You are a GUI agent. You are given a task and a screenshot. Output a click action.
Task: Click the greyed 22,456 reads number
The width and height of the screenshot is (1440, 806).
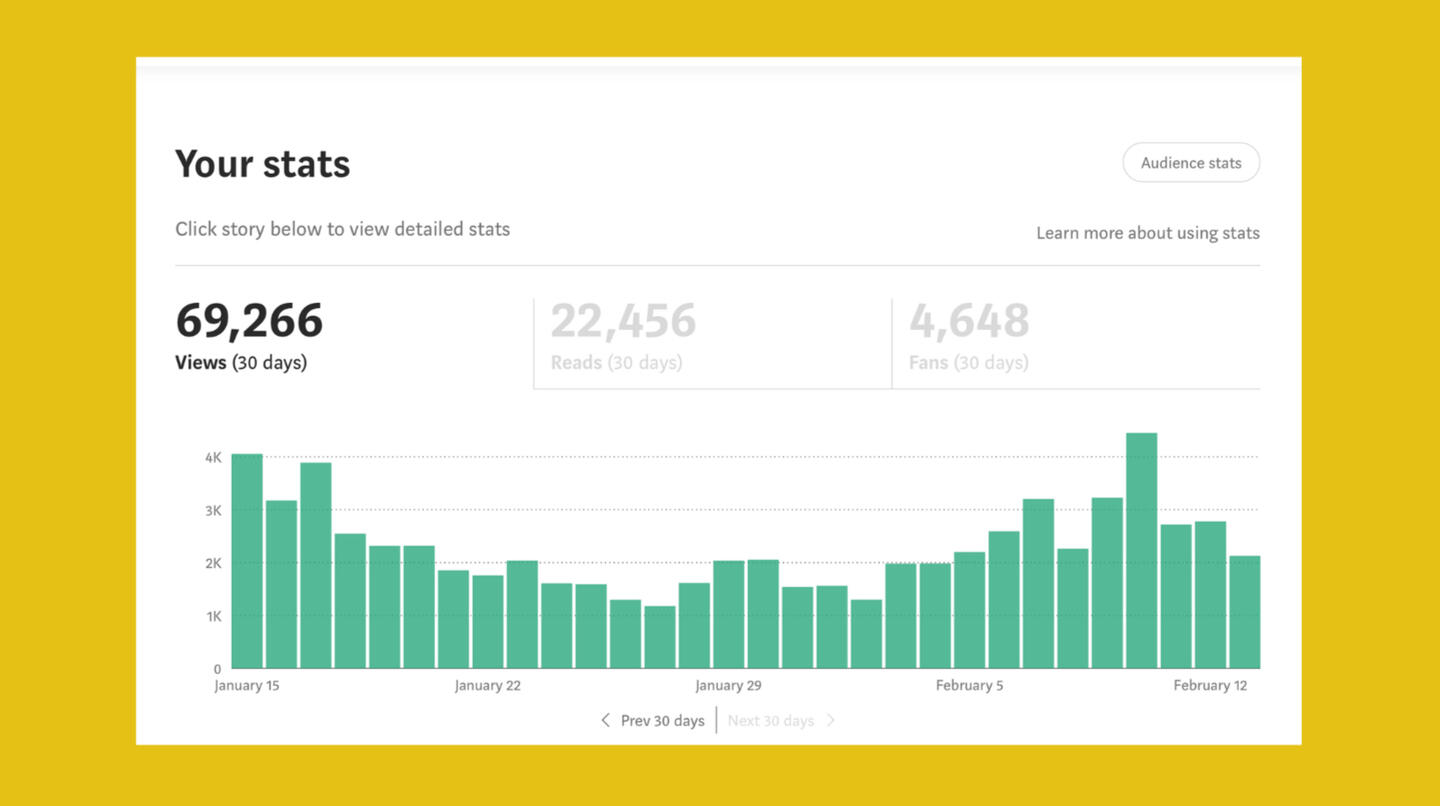(x=623, y=321)
